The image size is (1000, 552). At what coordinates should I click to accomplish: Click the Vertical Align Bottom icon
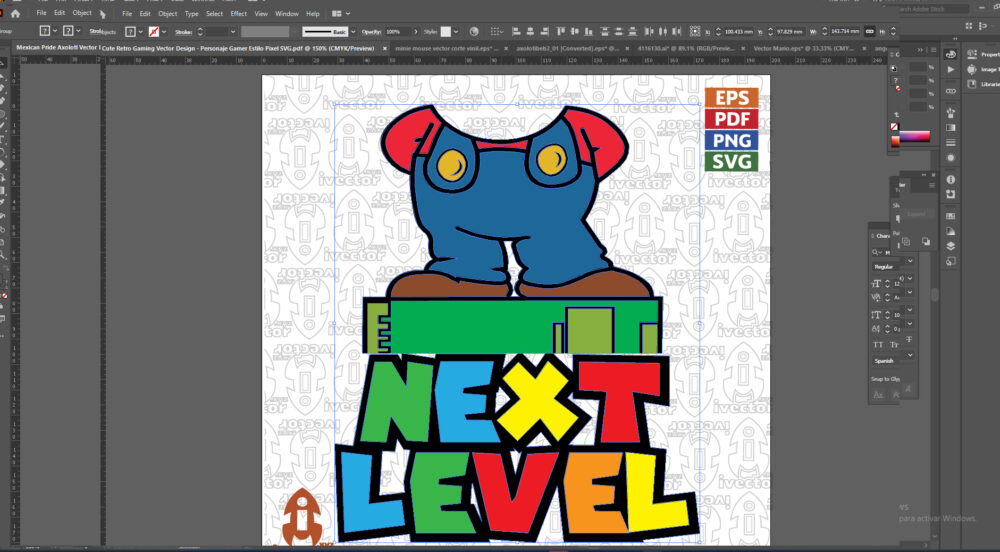[x=589, y=31]
